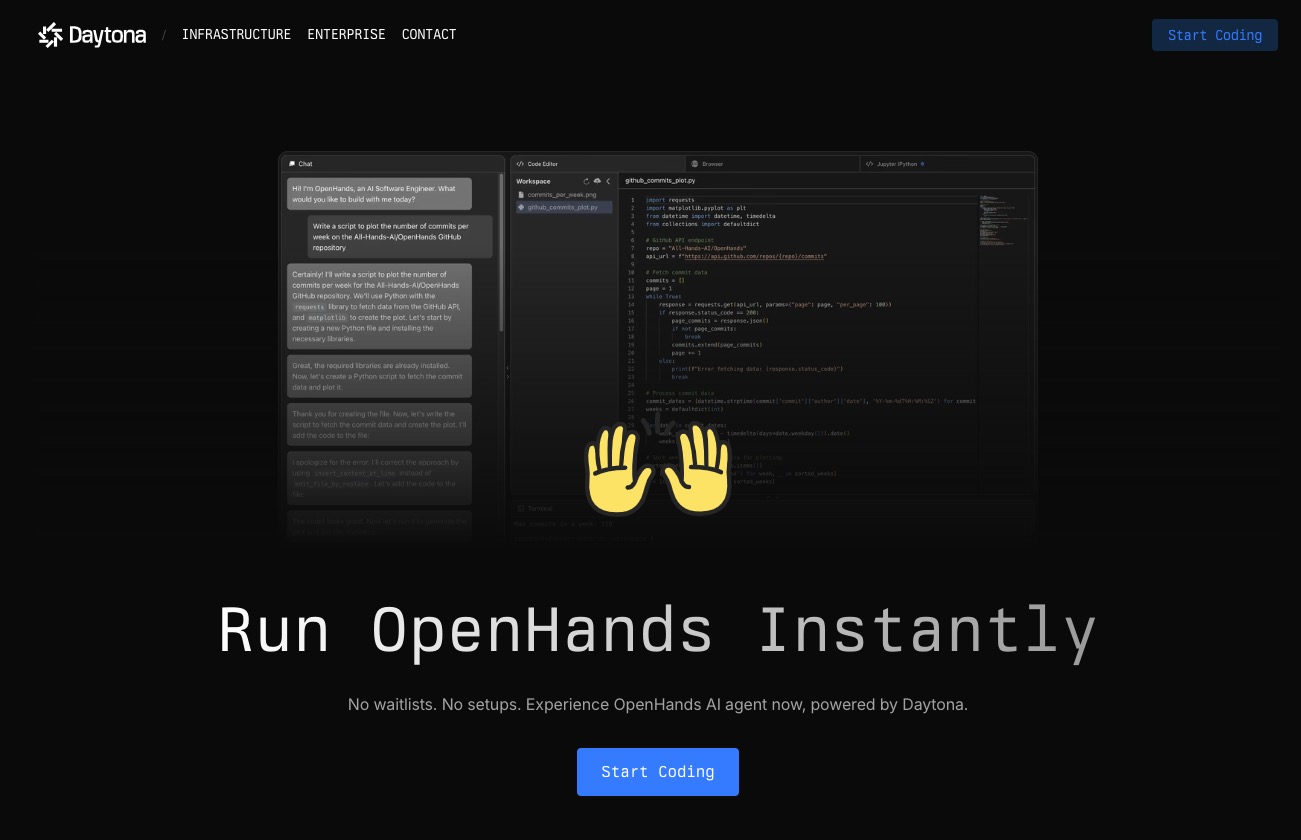
Task: Toggle the blue status dot on Jupyter IPython
Action: click(x=922, y=163)
